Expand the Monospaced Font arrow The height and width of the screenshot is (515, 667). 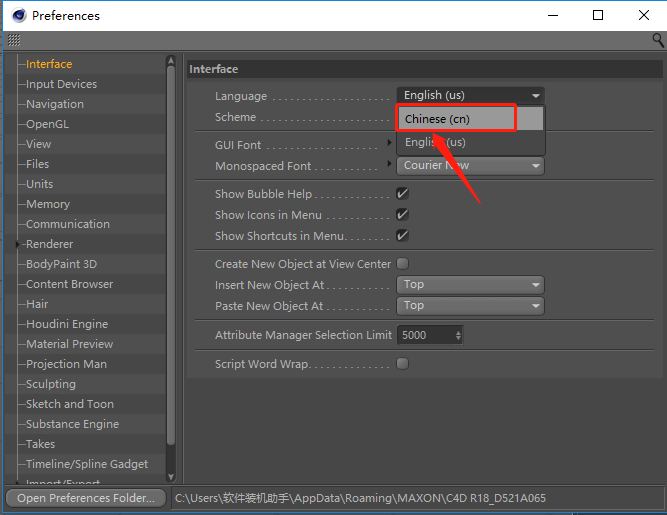click(389, 163)
